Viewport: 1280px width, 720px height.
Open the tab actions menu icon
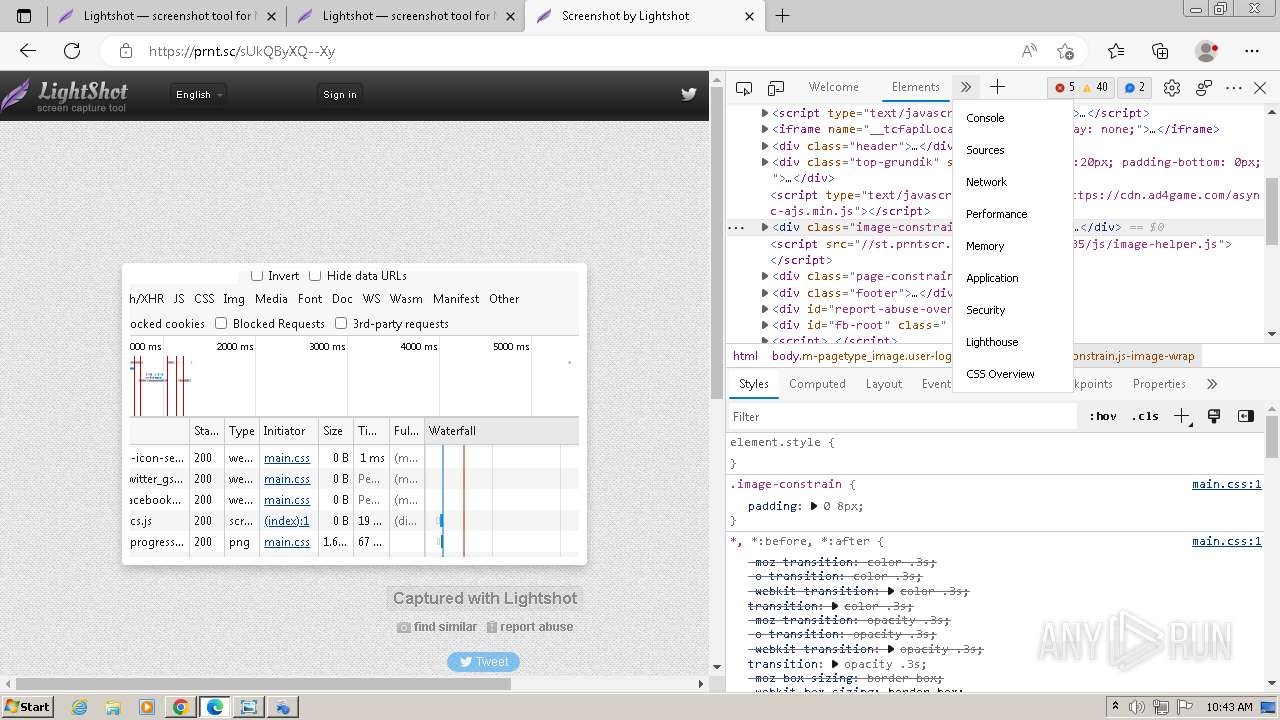pos(24,16)
